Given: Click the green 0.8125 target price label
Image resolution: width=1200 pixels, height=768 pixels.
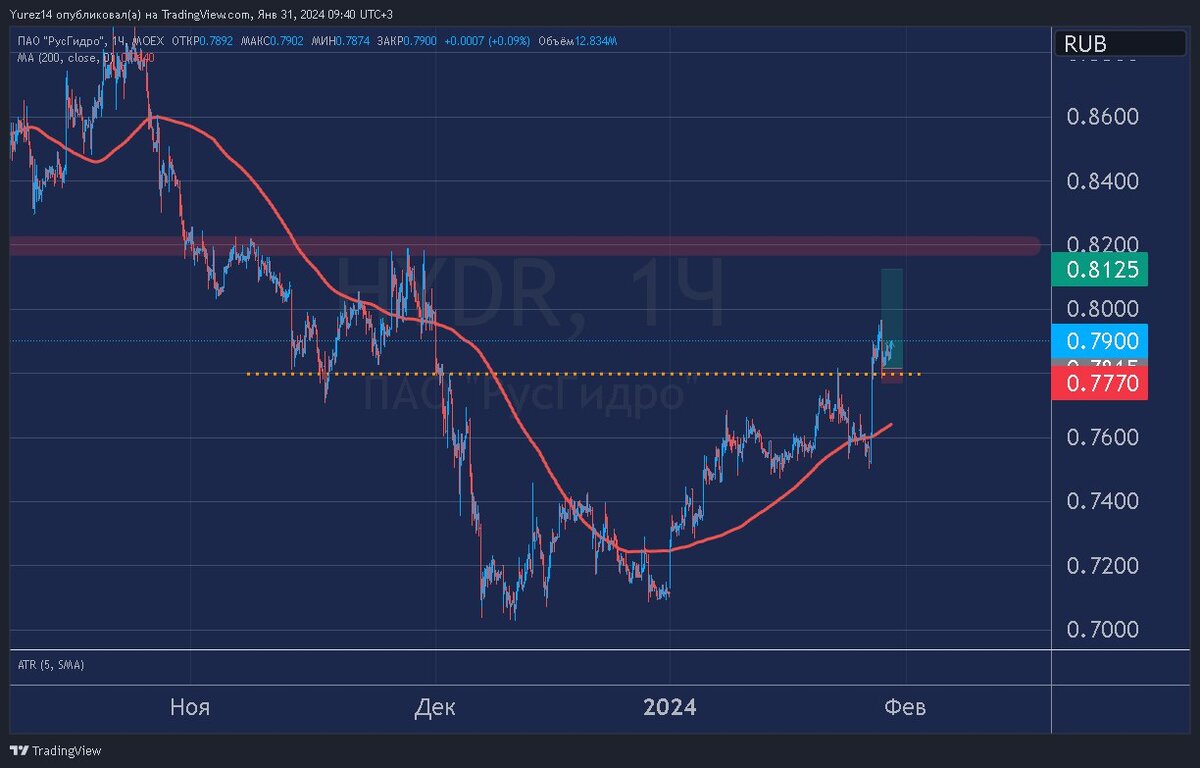Looking at the screenshot, I should 1100,270.
